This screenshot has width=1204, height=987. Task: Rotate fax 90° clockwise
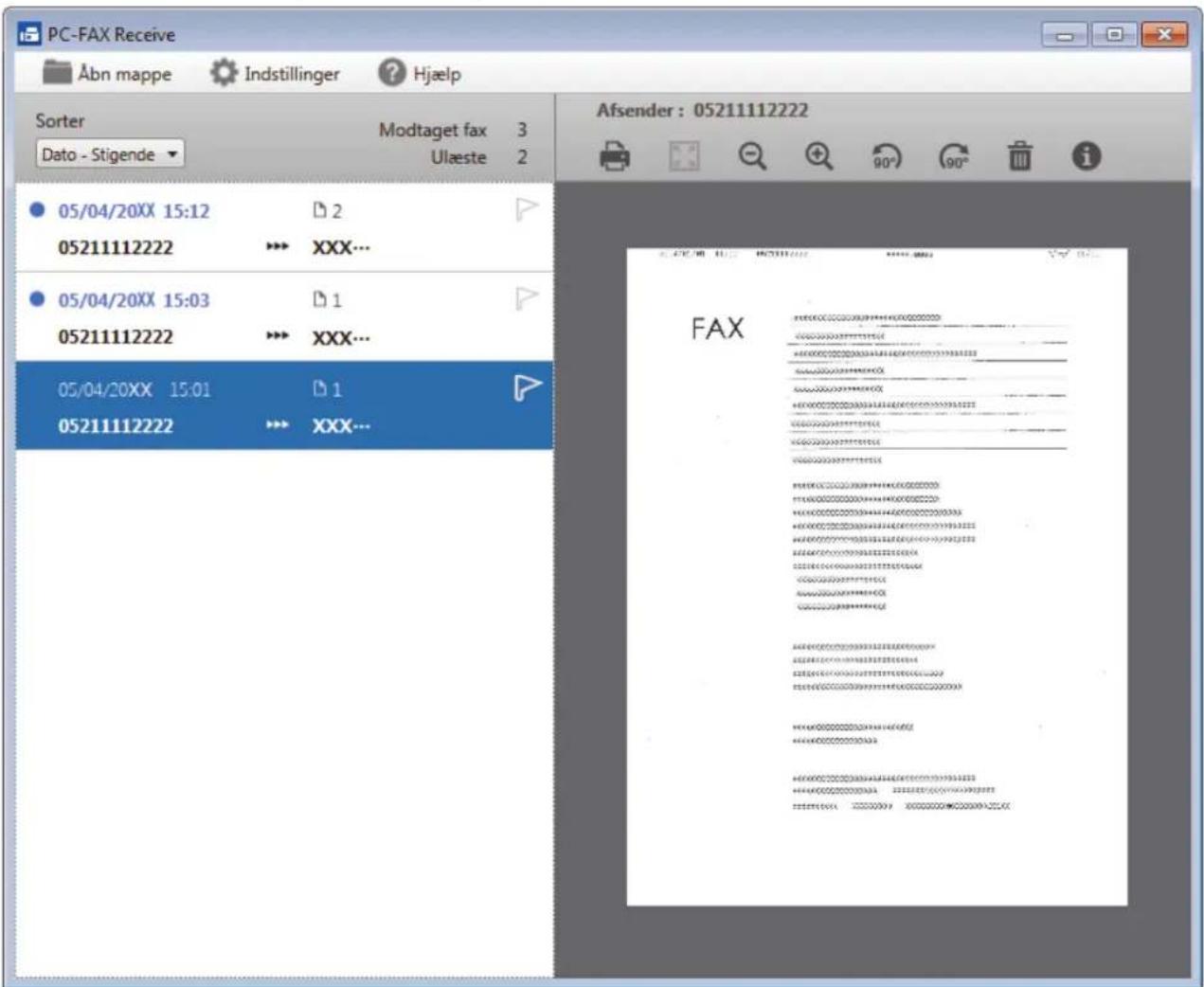(x=953, y=156)
